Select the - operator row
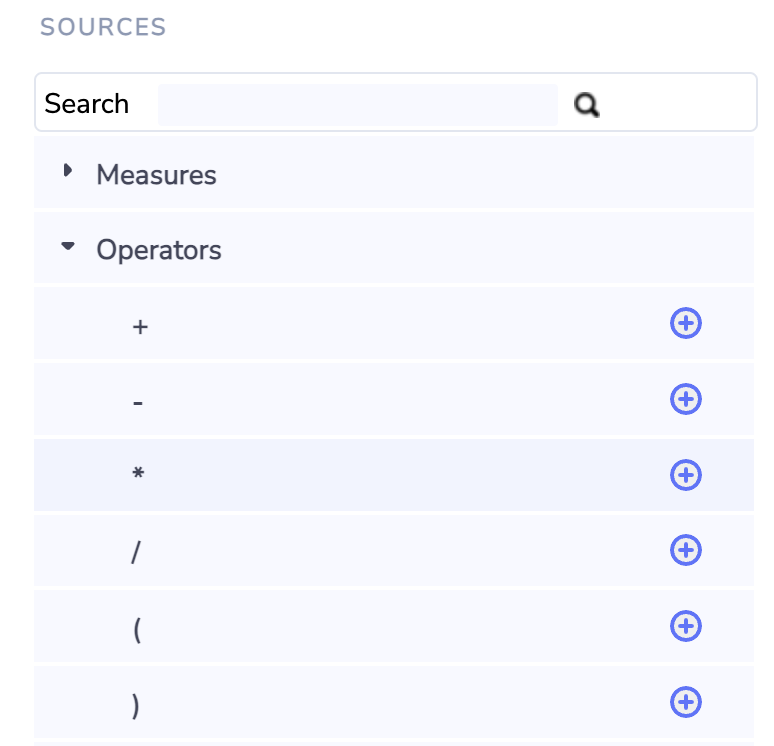The height and width of the screenshot is (746, 774). pyautogui.click(x=138, y=402)
